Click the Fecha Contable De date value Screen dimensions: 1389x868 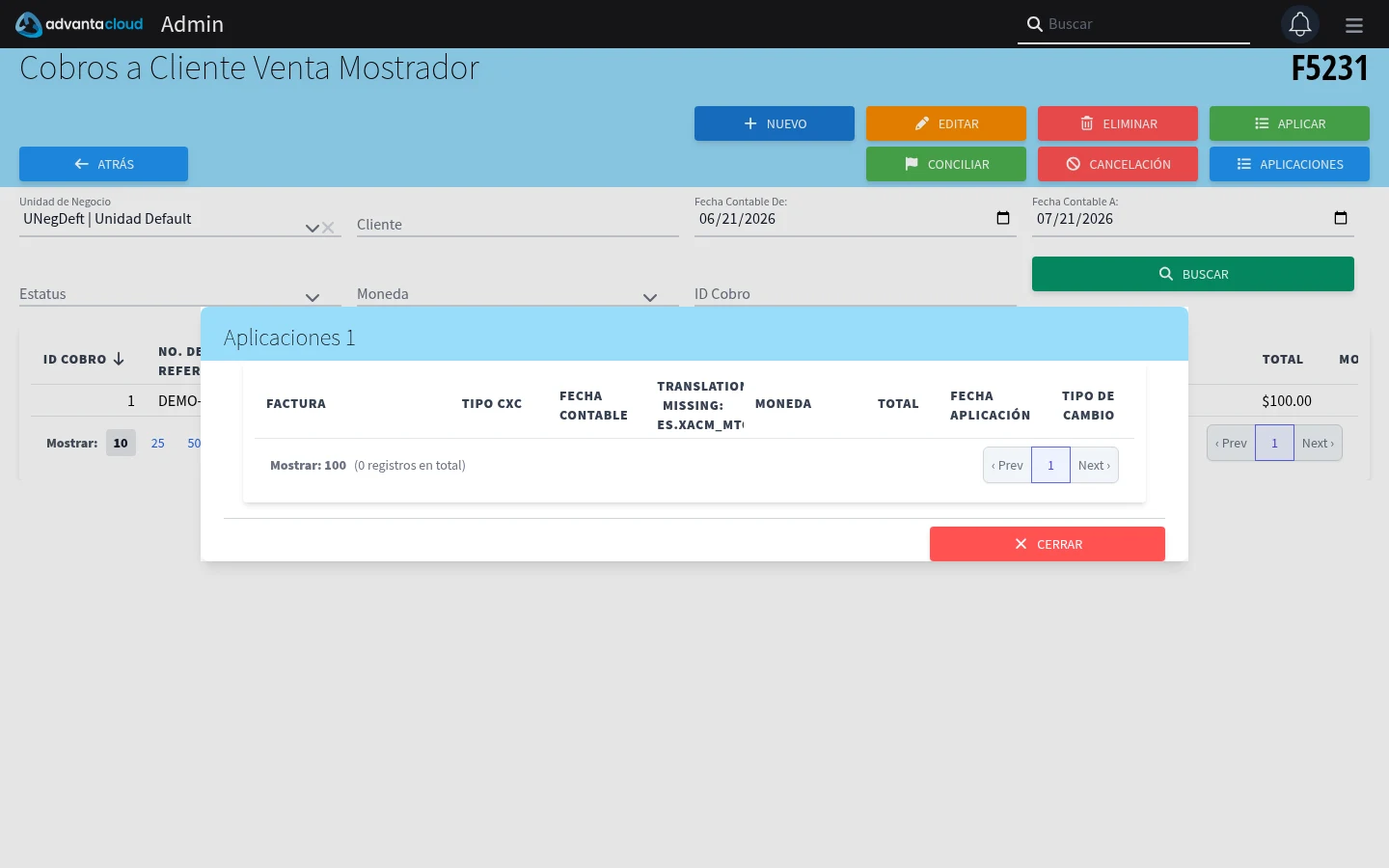click(x=737, y=219)
